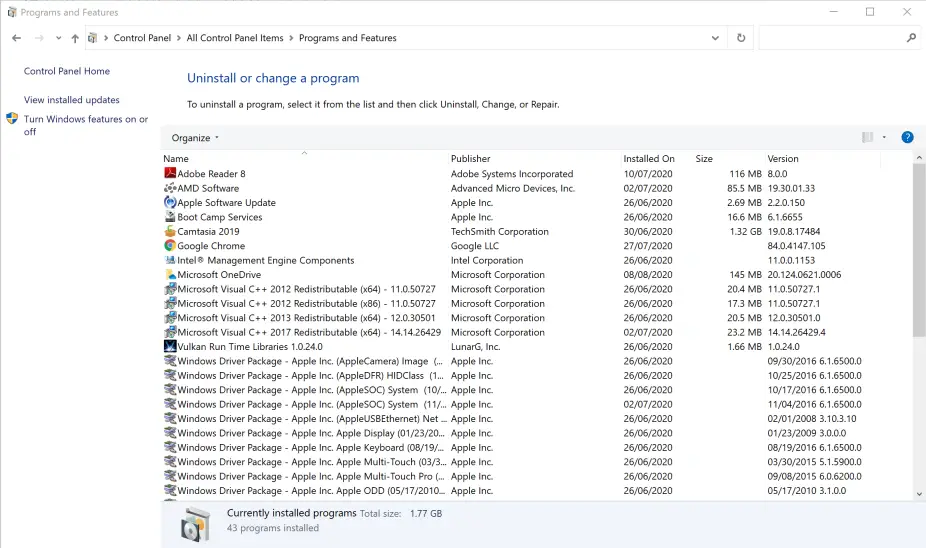Expand the chevron after Control Panel breadcrumb

tap(178, 38)
